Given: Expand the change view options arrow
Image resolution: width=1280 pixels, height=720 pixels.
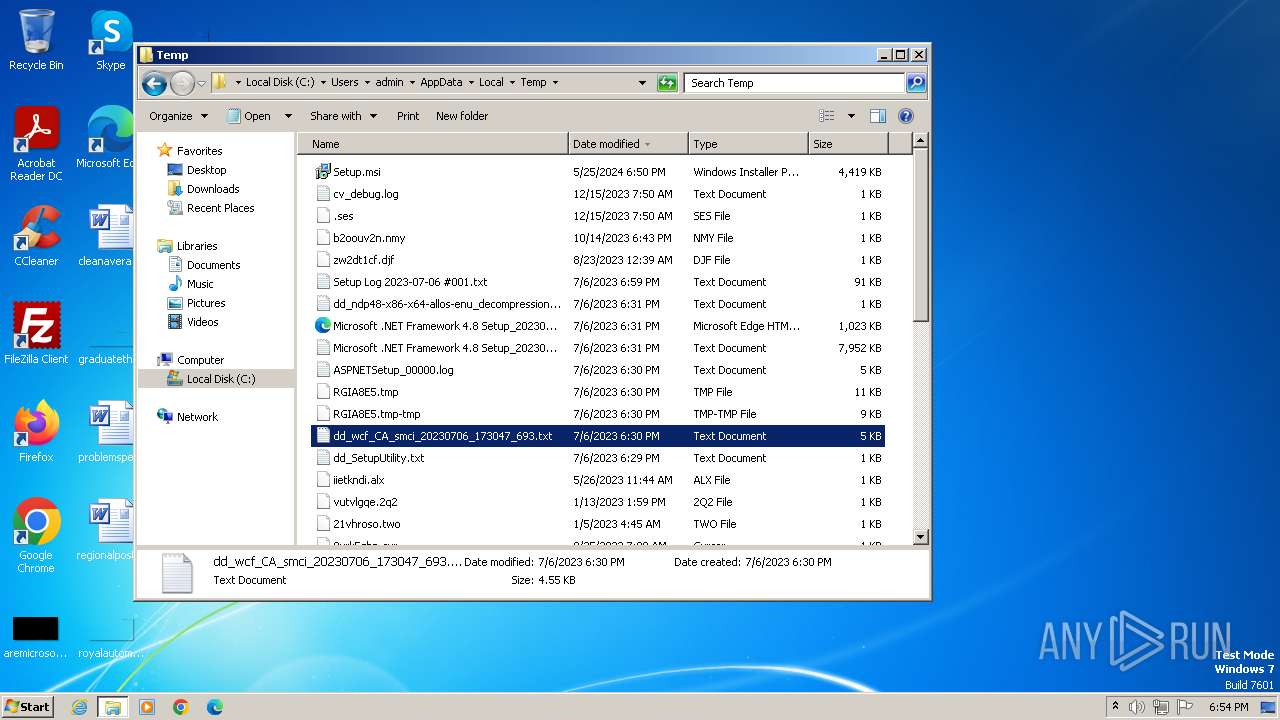Looking at the screenshot, I should click(x=851, y=116).
